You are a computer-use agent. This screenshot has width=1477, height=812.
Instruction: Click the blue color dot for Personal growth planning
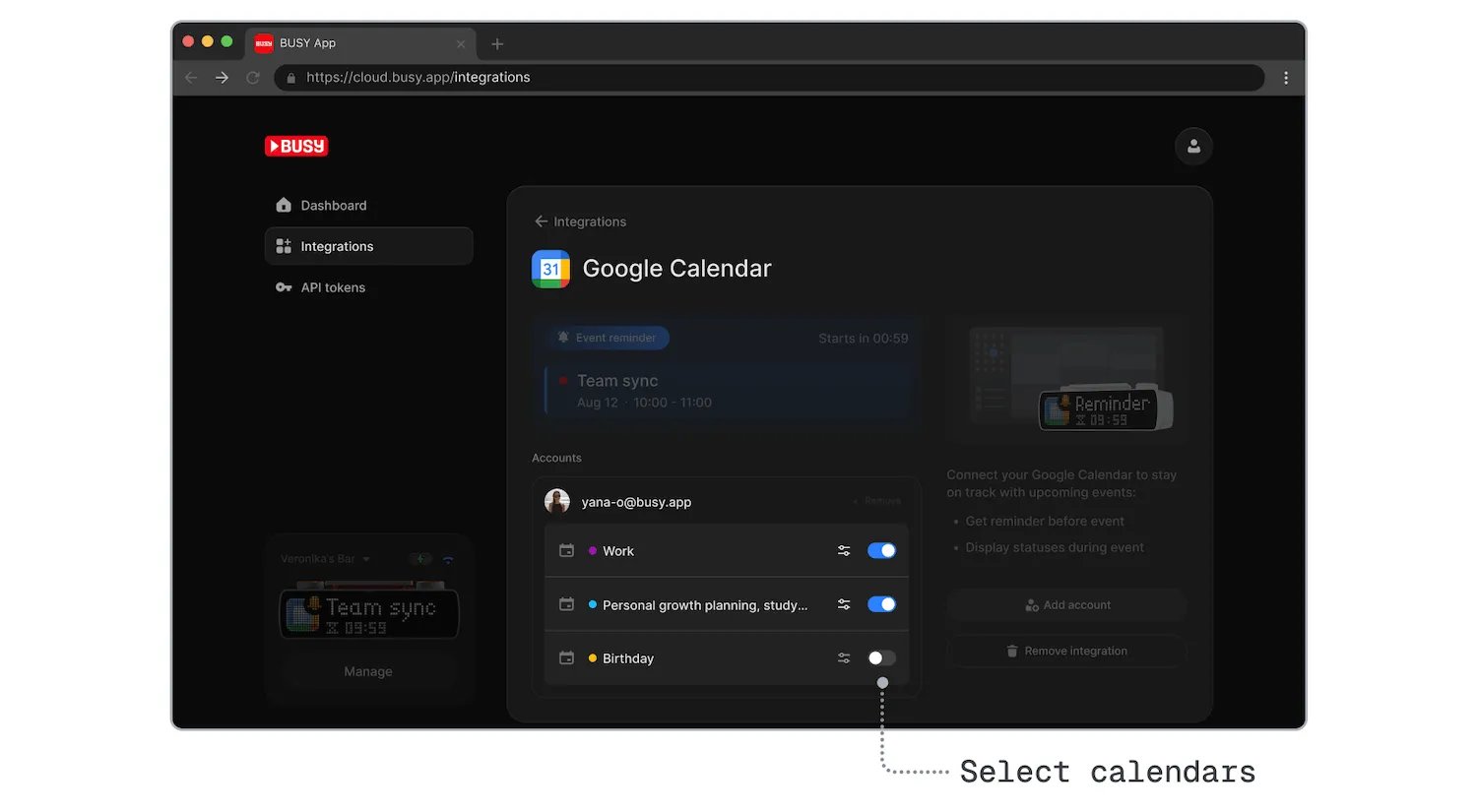(592, 604)
